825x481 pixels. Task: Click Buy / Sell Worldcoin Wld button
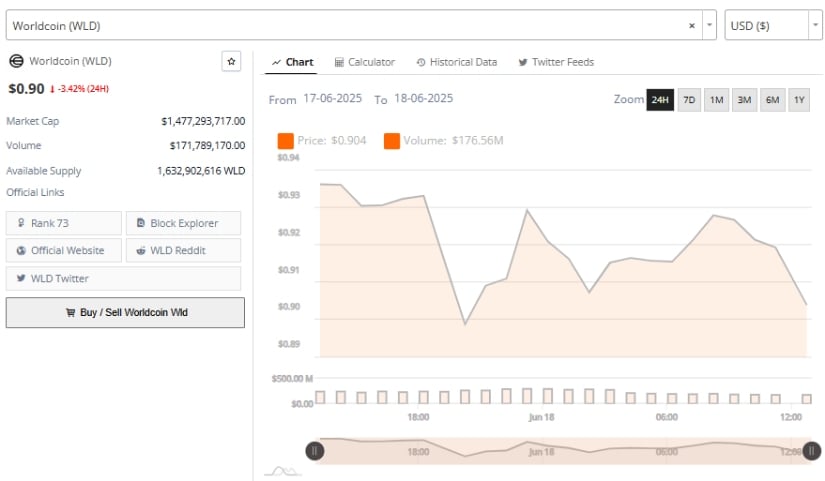pos(125,312)
